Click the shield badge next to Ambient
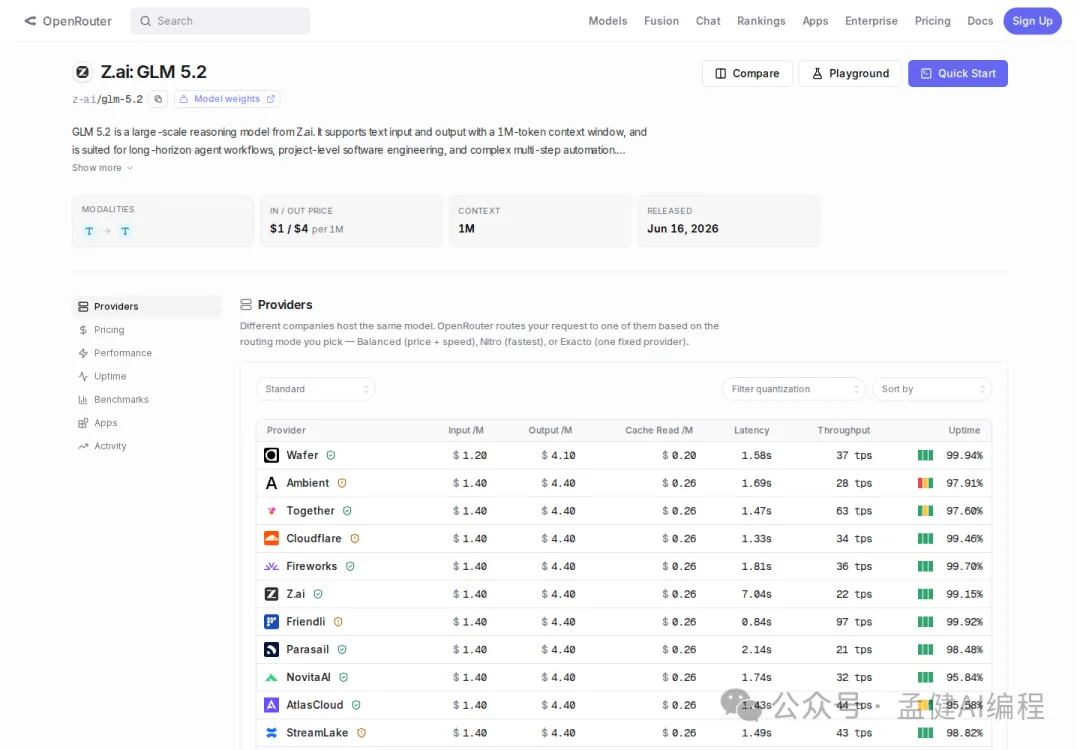This screenshot has height=750, width=1080. pos(342,483)
